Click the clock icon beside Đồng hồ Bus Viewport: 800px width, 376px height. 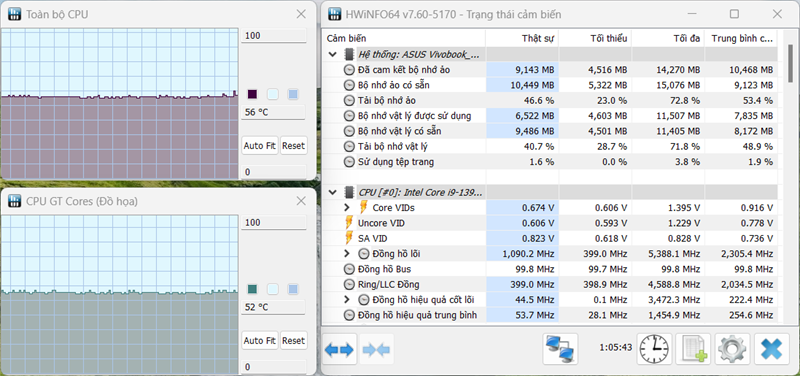pyautogui.click(x=349, y=269)
